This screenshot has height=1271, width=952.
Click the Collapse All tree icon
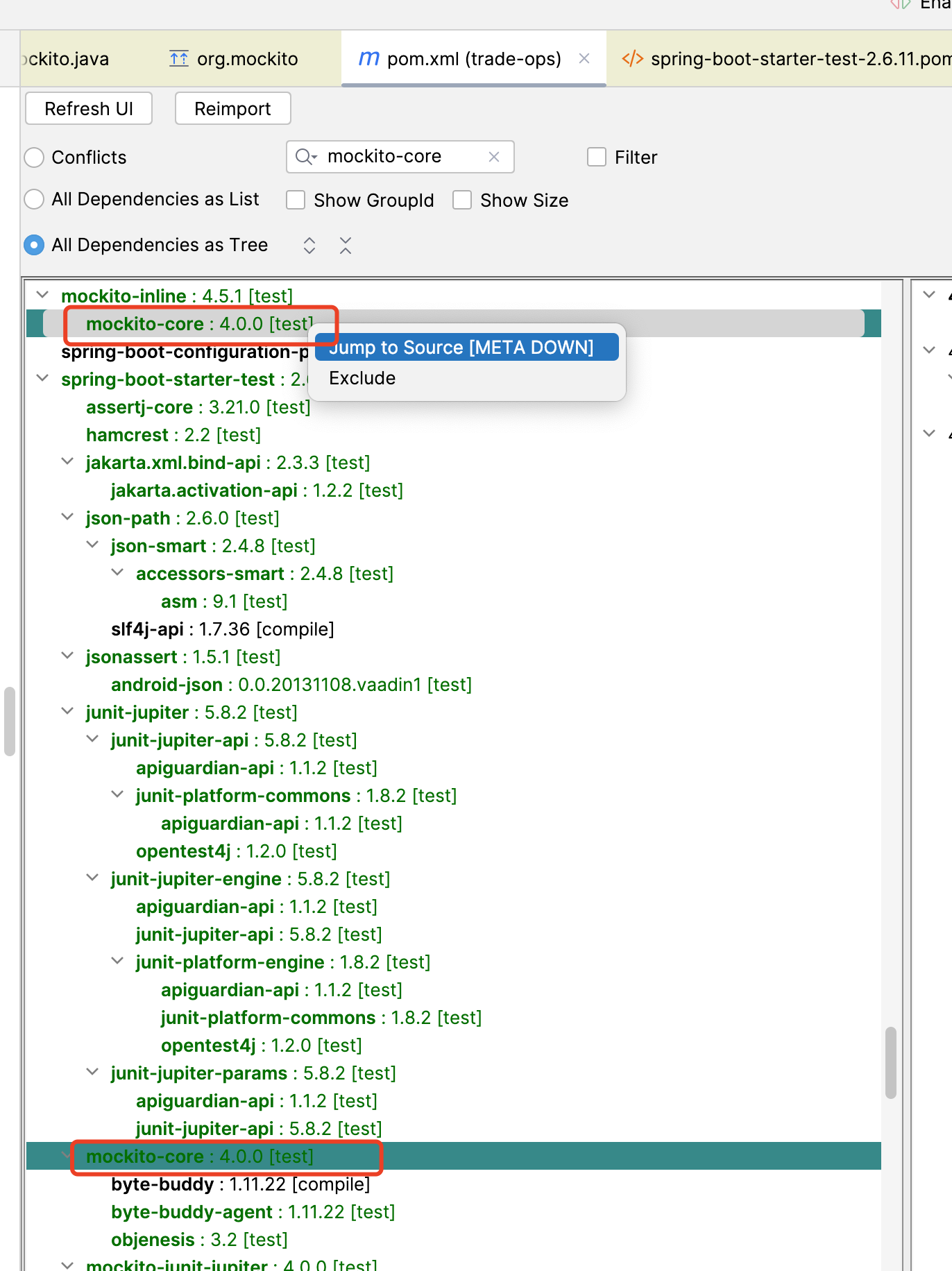346,246
